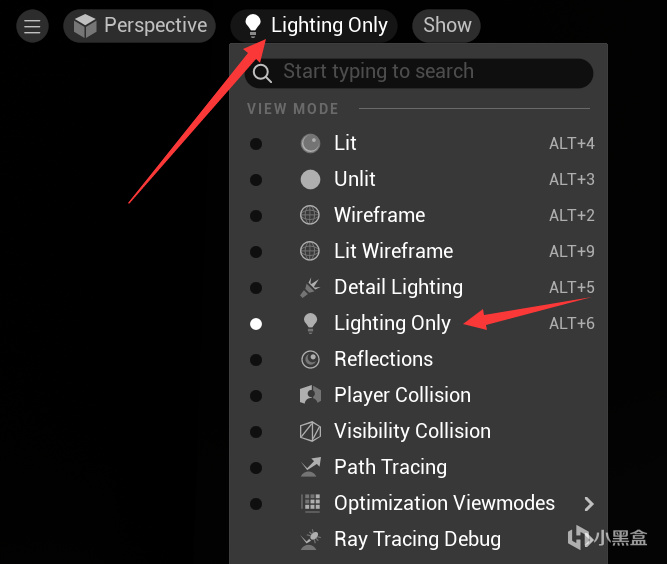
Task: Click the Reflections icon
Action: 310,359
